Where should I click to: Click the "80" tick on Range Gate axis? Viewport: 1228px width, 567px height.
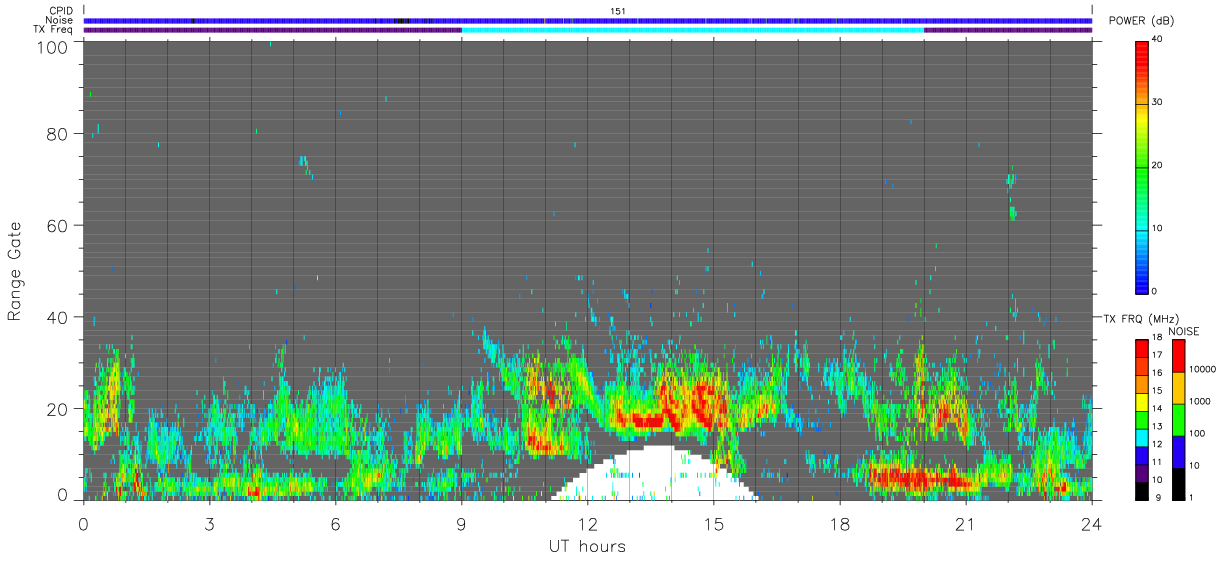58,134
